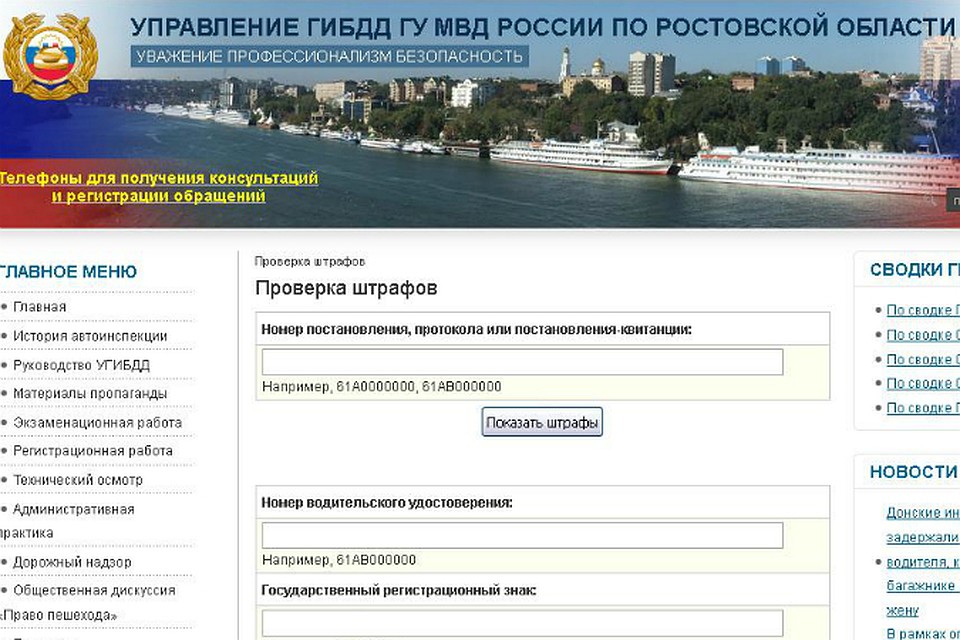The width and height of the screenshot is (960, 640).
Task: Go to Административная практика section
Action: click(67, 521)
